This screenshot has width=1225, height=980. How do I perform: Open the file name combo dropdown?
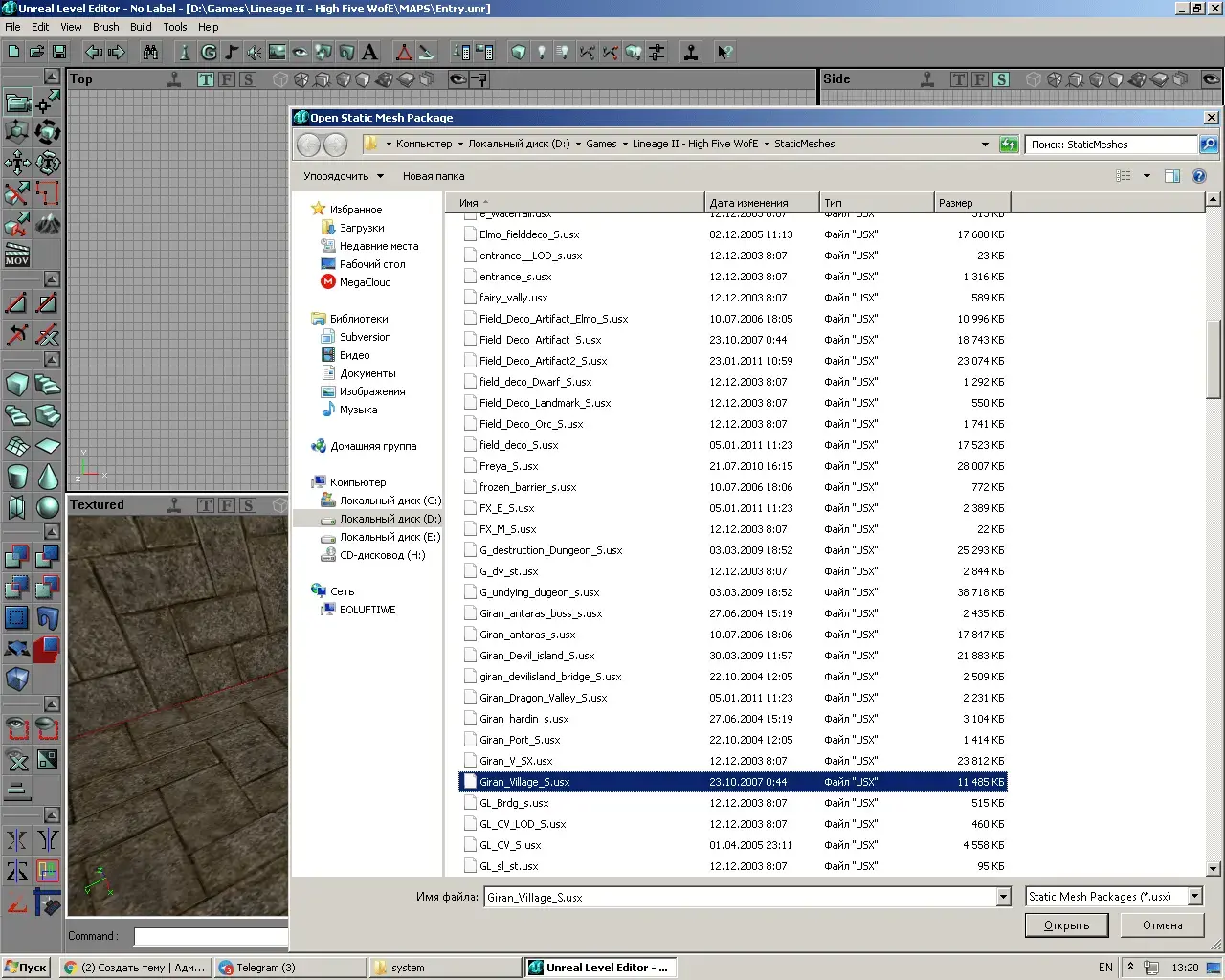coord(1003,897)
